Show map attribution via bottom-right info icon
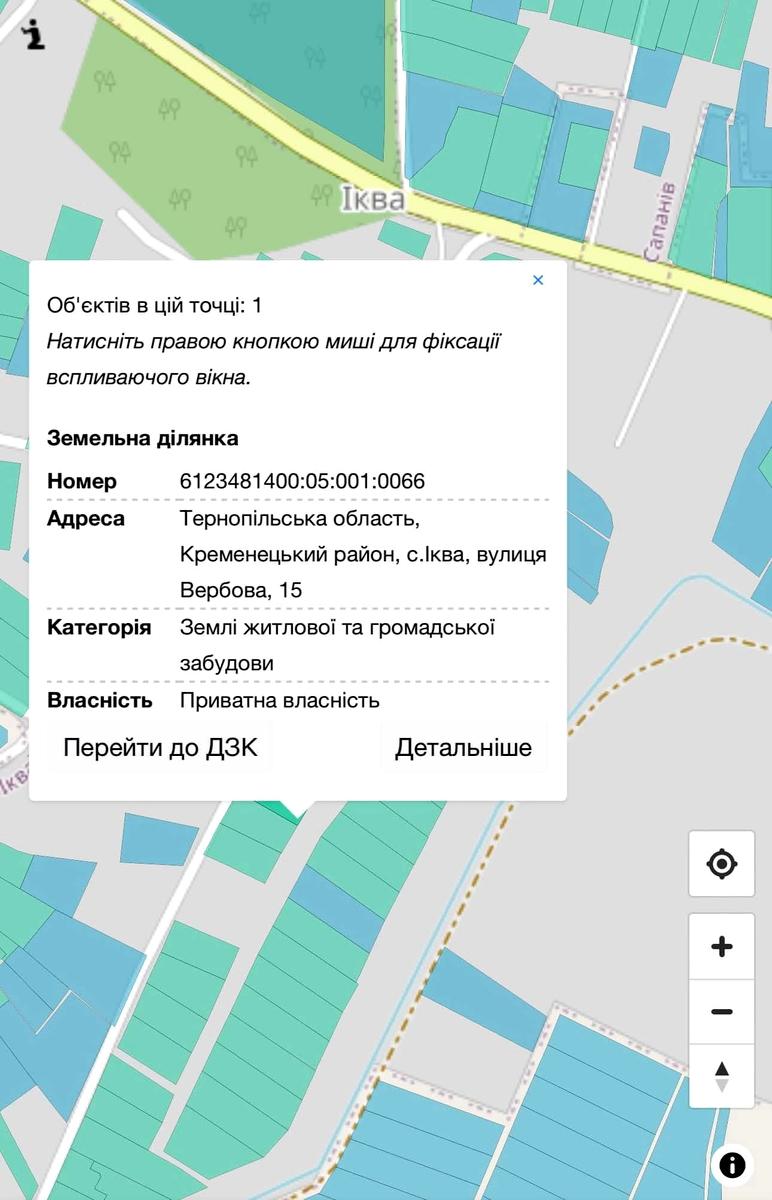 tap(732, 1165)
